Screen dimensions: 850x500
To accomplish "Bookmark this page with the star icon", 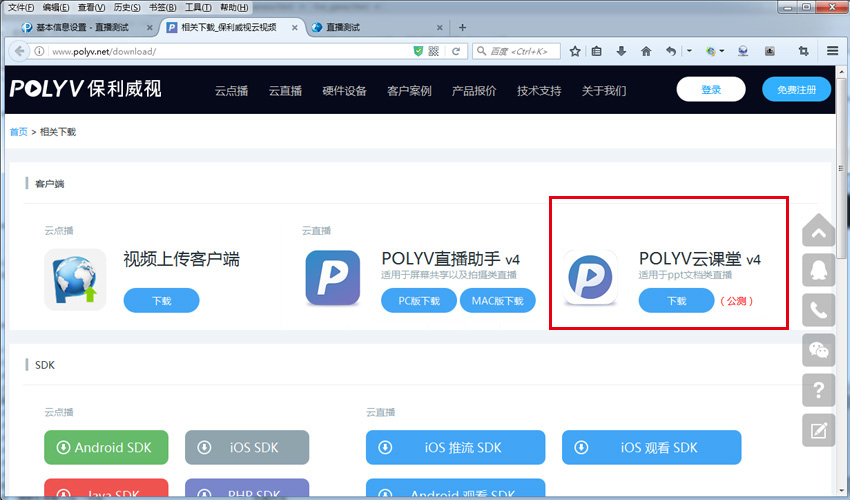I will coord(575,51).
